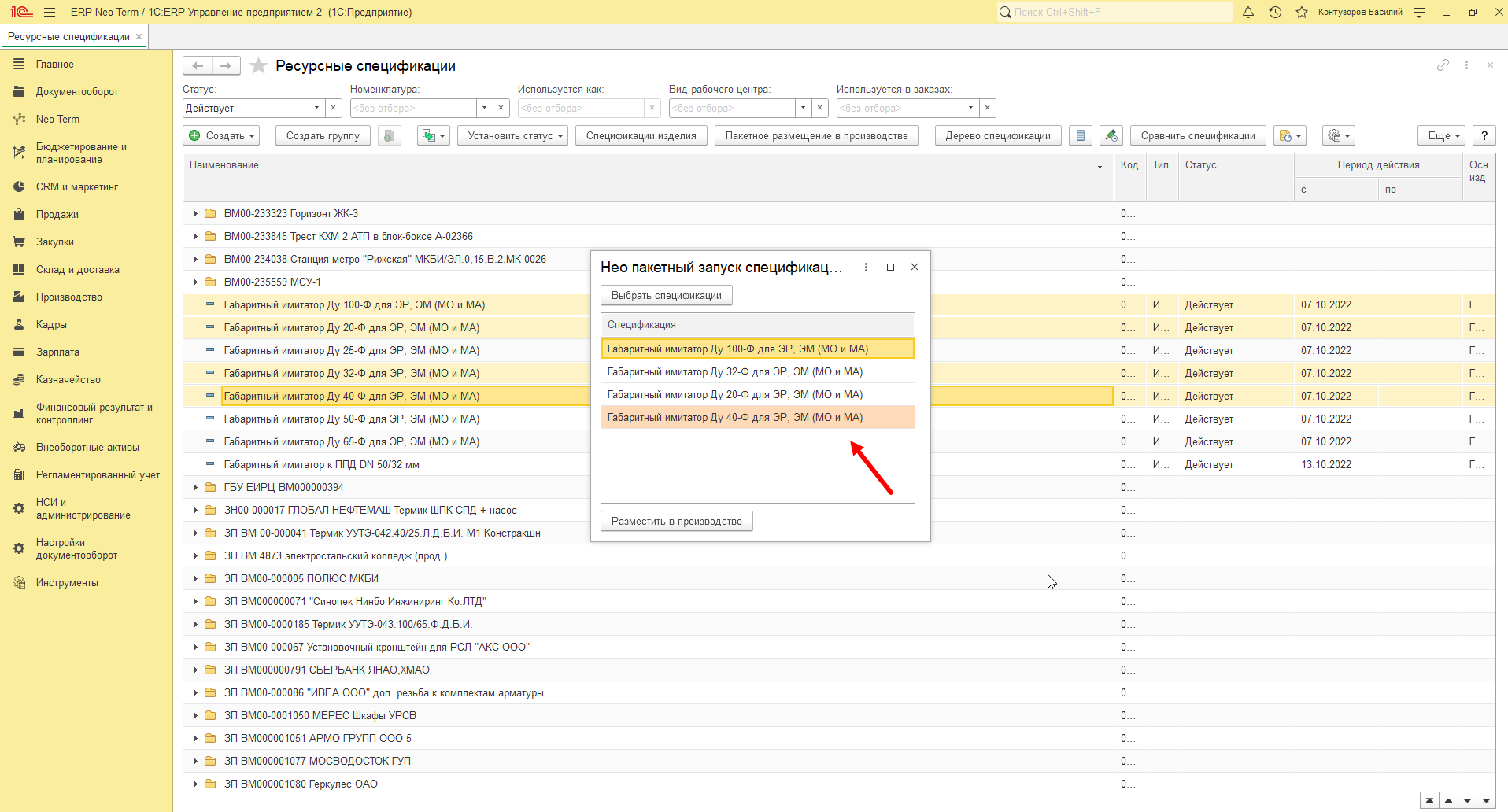Open Главное menu in sidebar

[x=54, y=64]
